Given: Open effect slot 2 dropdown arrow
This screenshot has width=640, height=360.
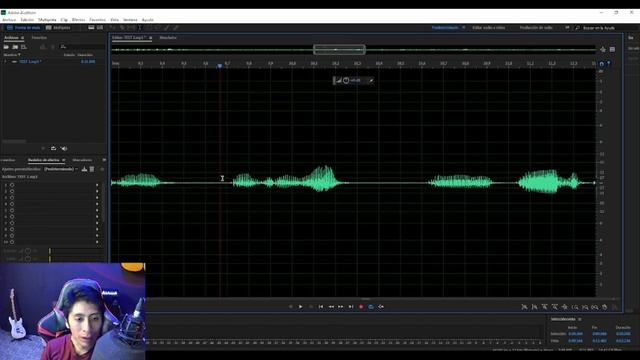Looking at the screenshot, I should pos(97,191).
